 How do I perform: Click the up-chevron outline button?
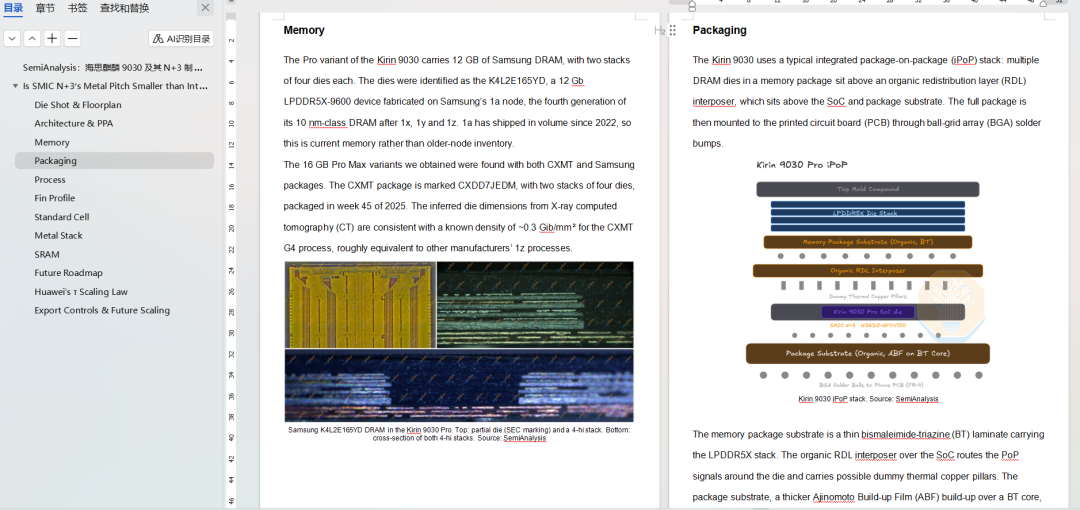point(32,39)
